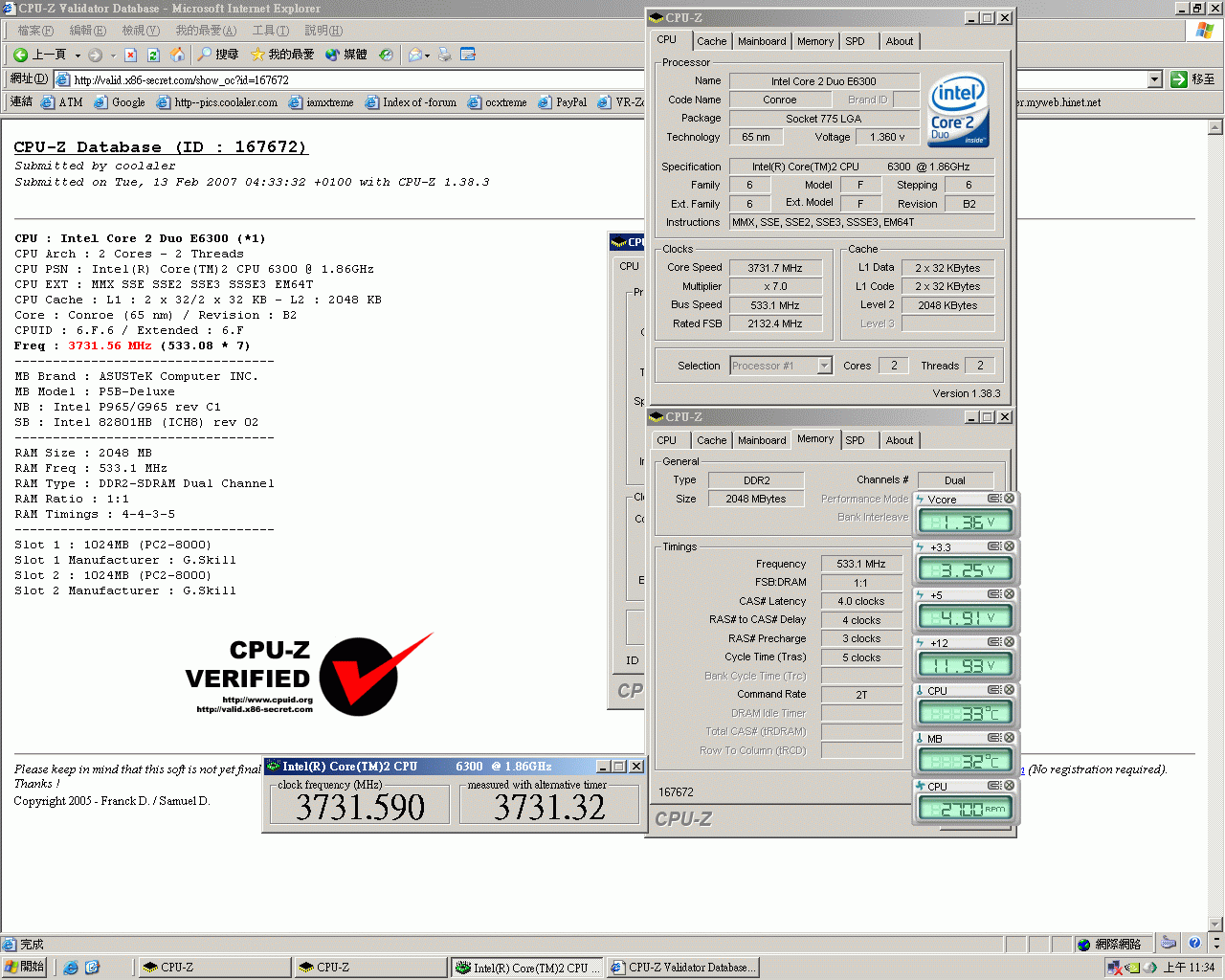Expand the Mail options dropdown arrow
This screenshot has width=1225, height=980.
[427, 56]
